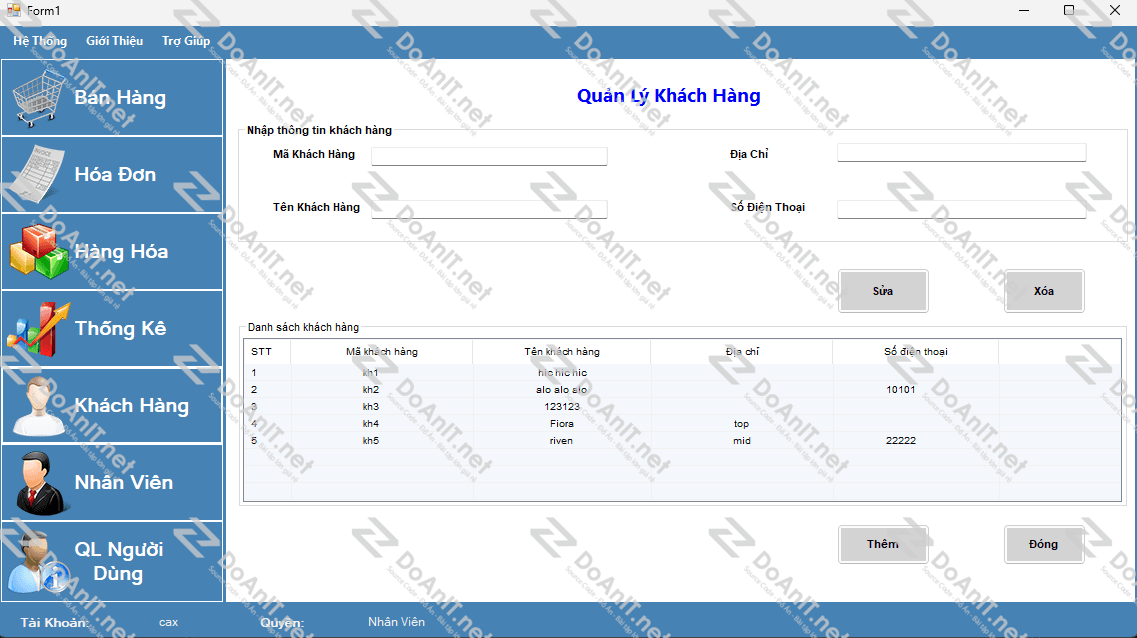Open QL Người Dùng sidebar label
This screenshot has height=638, width=1137.
(x=119, y=561)
